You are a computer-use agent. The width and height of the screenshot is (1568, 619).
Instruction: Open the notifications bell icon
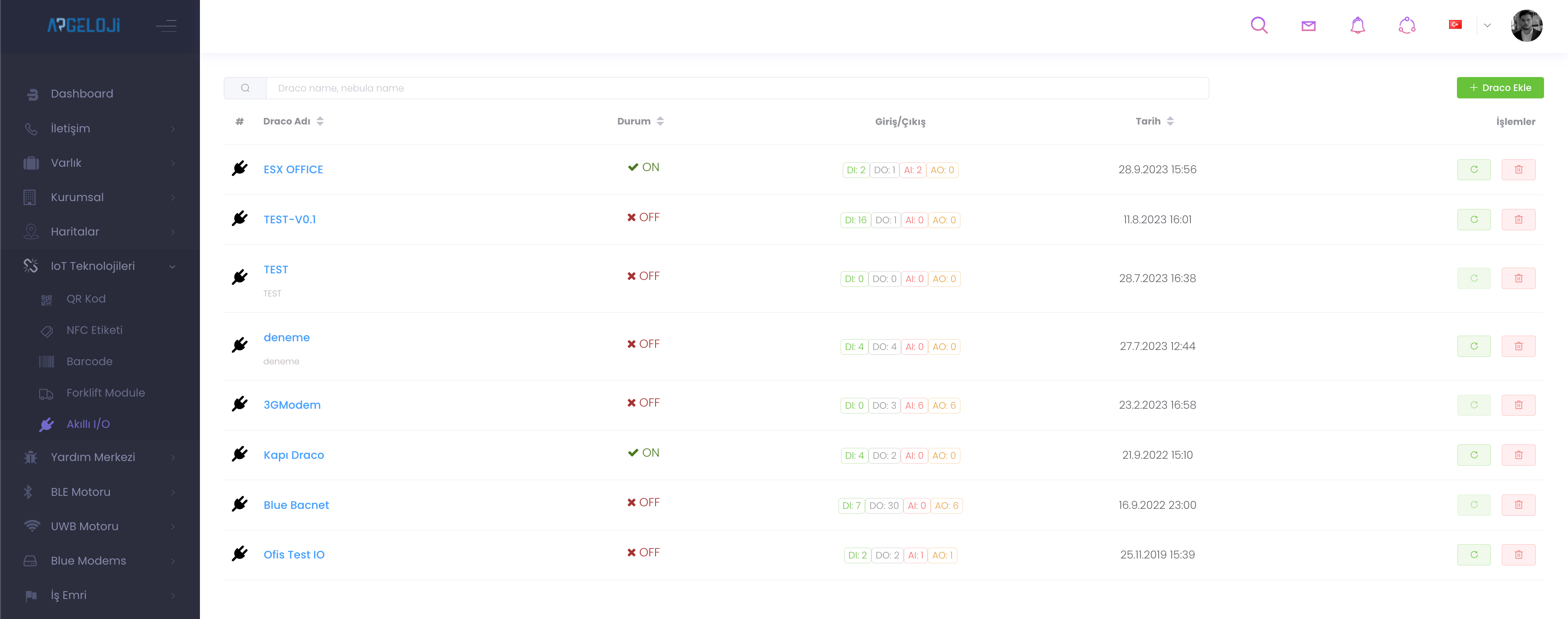point(1357,26)
